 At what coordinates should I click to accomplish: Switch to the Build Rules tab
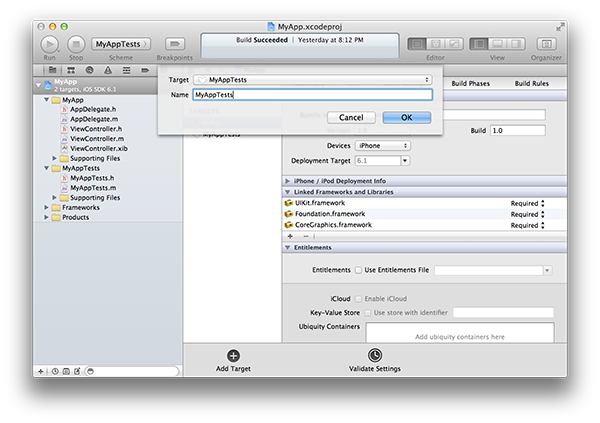(x=532, y=83)
